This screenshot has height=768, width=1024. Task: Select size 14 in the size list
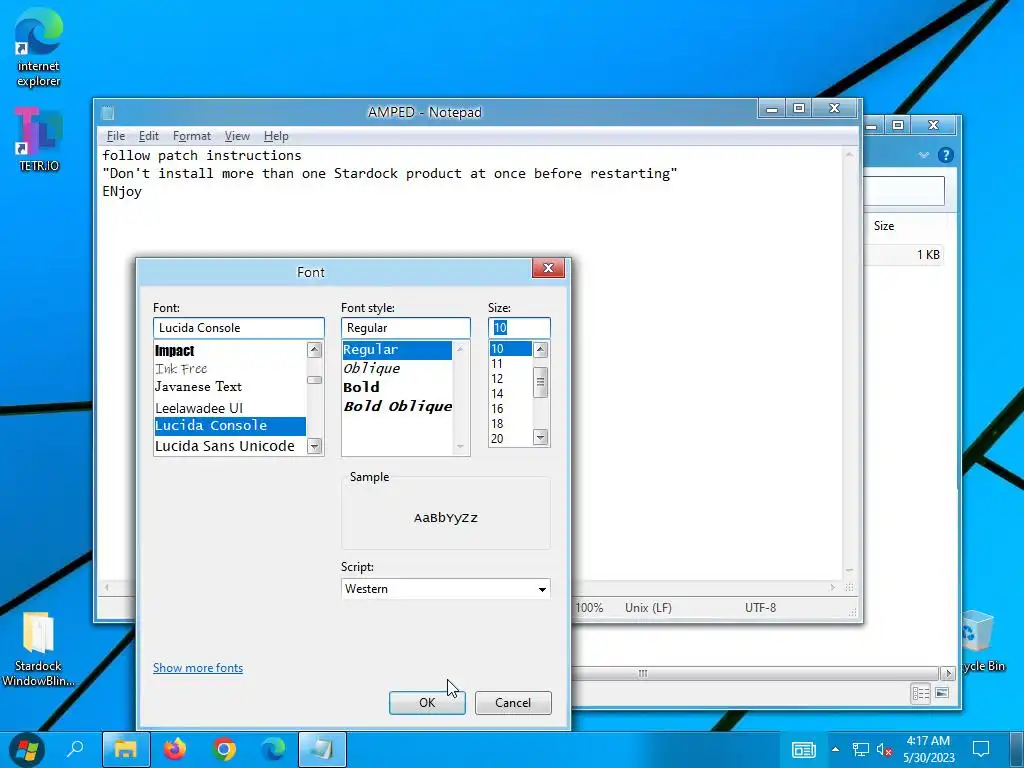click(511, 394)
